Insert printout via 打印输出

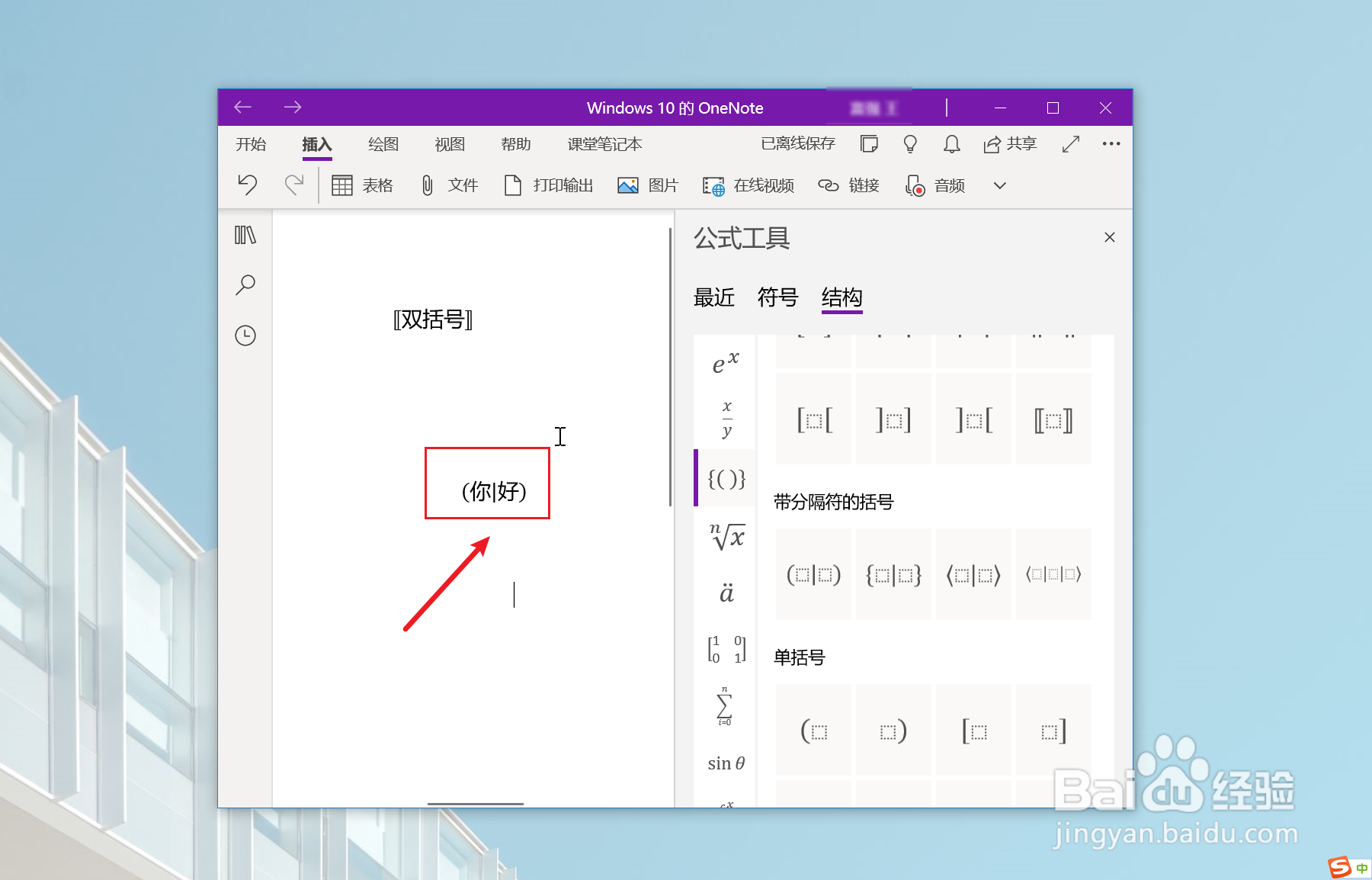(548, 185)
